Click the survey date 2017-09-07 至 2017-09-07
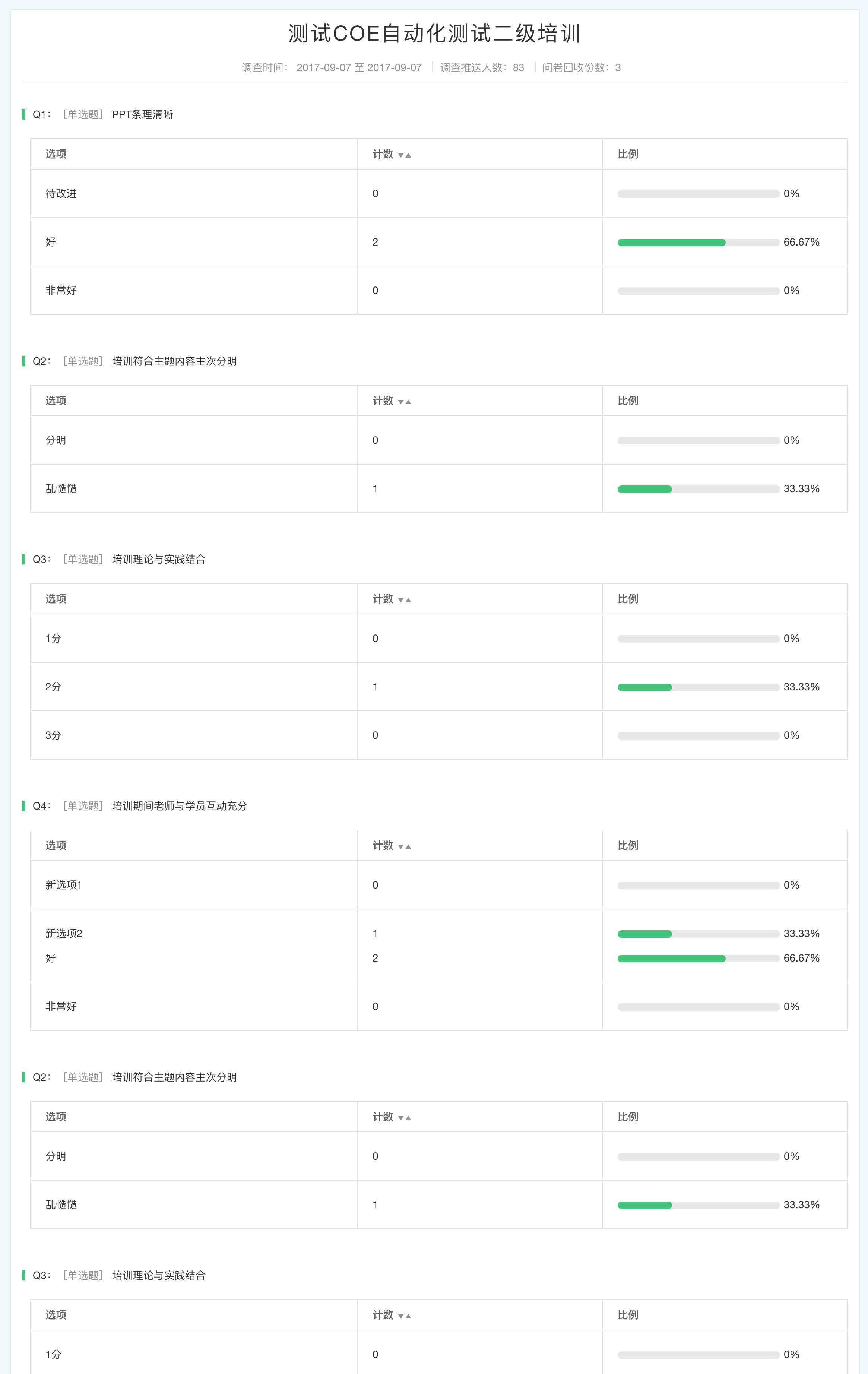Image resolution: width=868 pixels, height=1374 pixels. pos(359,68)
